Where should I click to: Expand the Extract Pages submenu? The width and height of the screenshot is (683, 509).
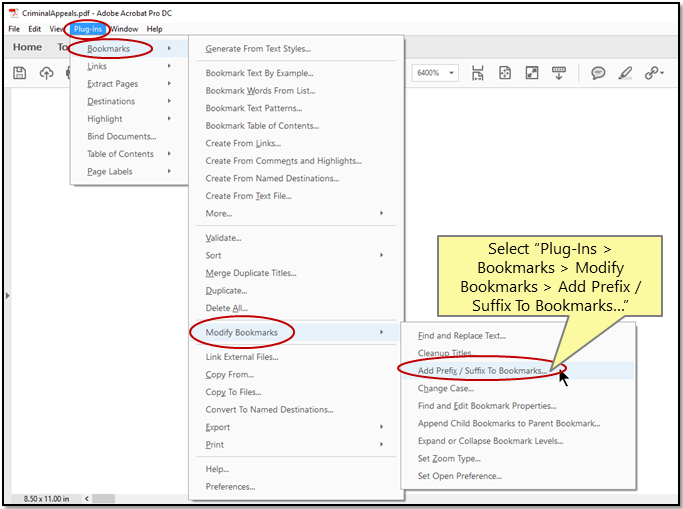click(129, 84)
